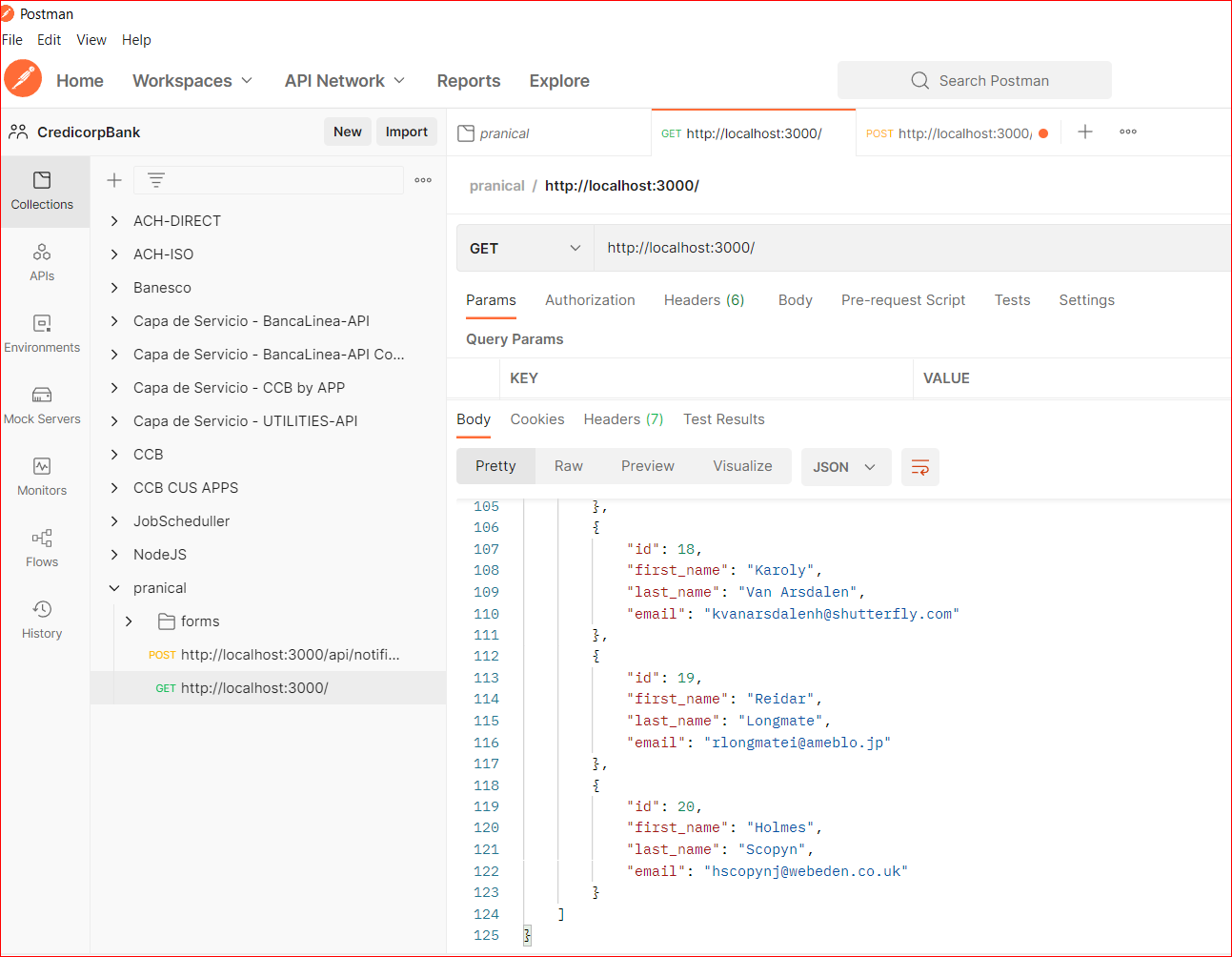Select the Visualize response view

[x=743, y=466]
